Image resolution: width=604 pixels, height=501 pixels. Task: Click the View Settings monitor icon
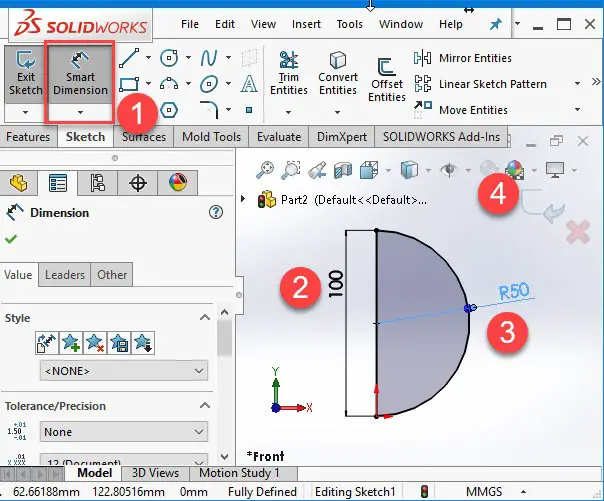(555, 170)
